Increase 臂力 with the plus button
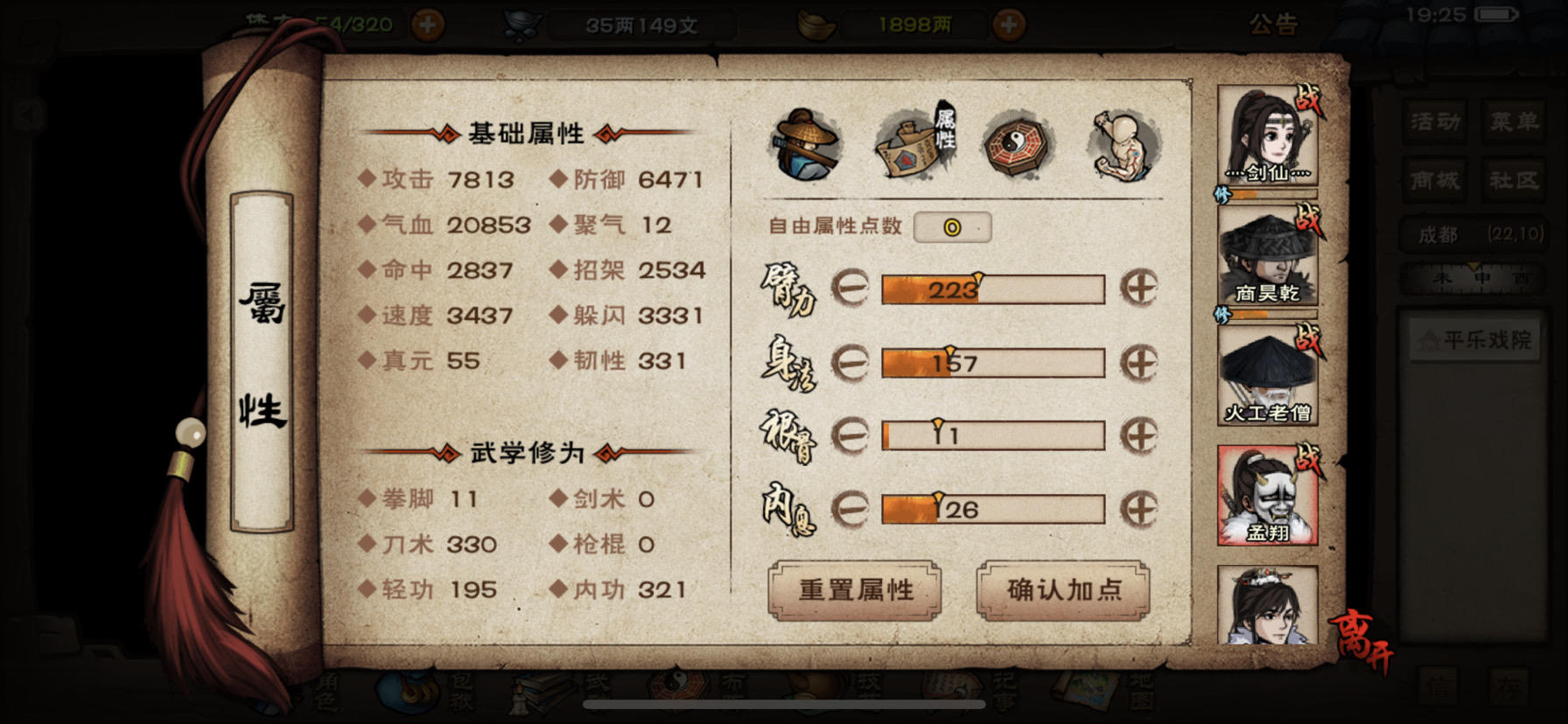 (x=1139, y=288)
